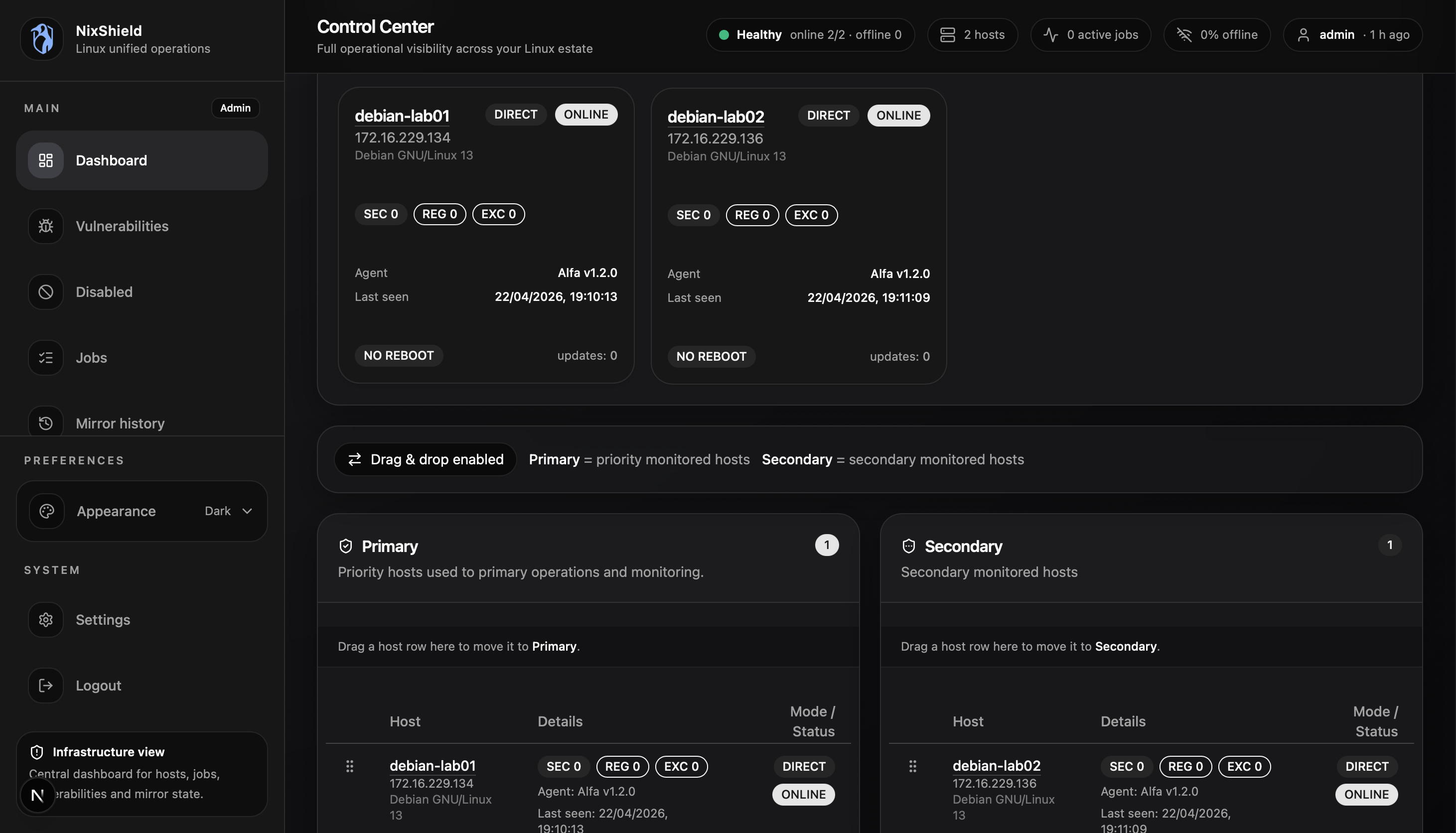Click REG 0 badge on debian-lab02 card
1456x833 pixels.
point(752,215)
